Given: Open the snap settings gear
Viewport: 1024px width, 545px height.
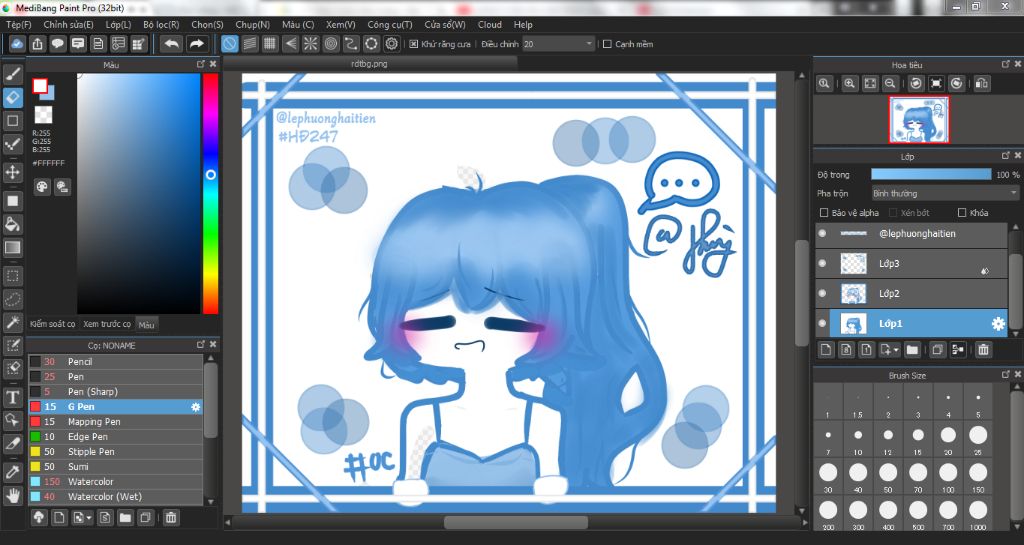Looking at the screenshot, I should pos(392,44).
